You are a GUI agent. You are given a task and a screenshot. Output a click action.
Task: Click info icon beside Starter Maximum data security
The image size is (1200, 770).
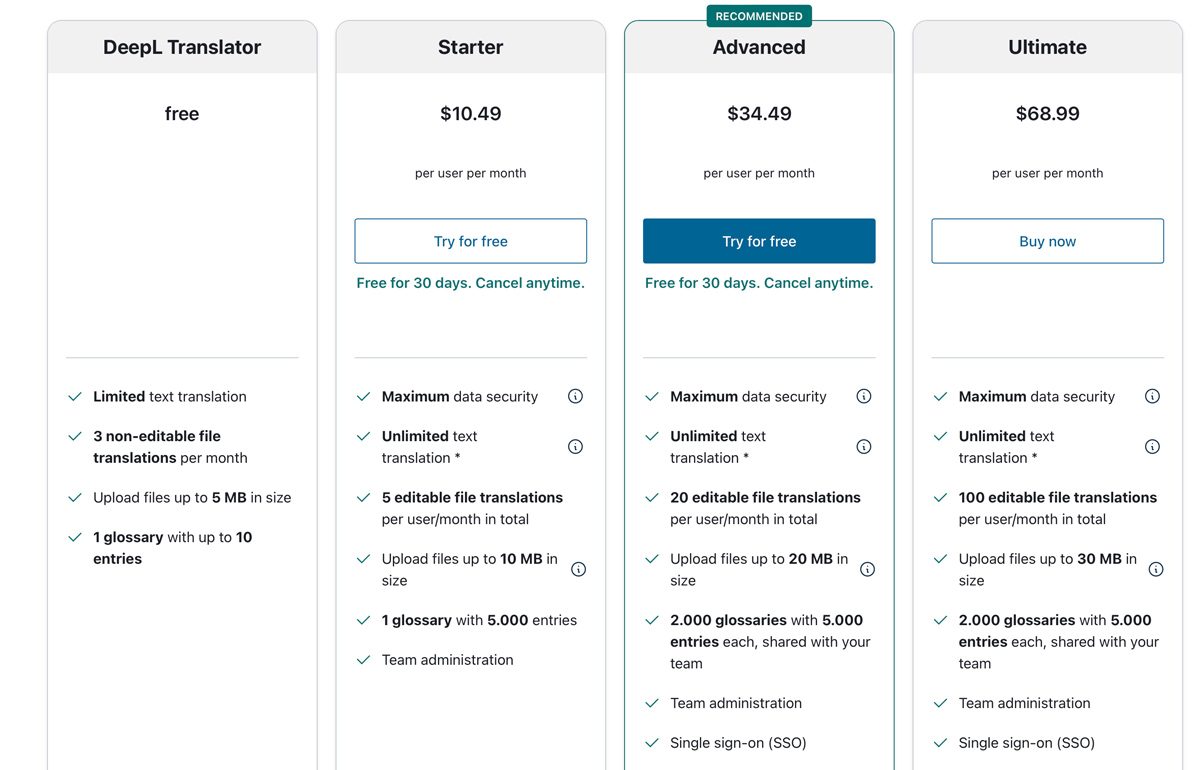(575, 396)
